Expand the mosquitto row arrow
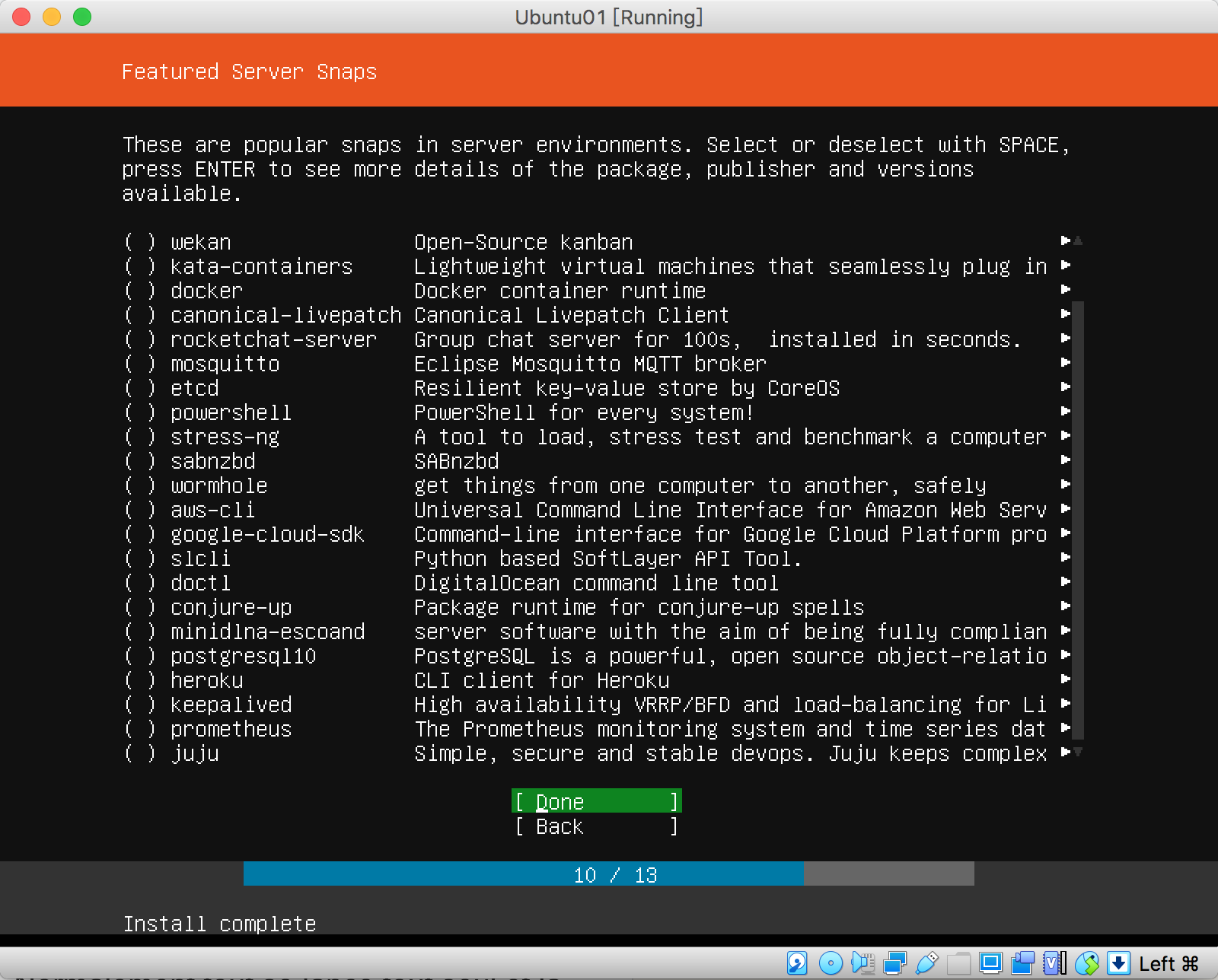The height and width of the screenshot is (980, 1218). (1066, 362)
